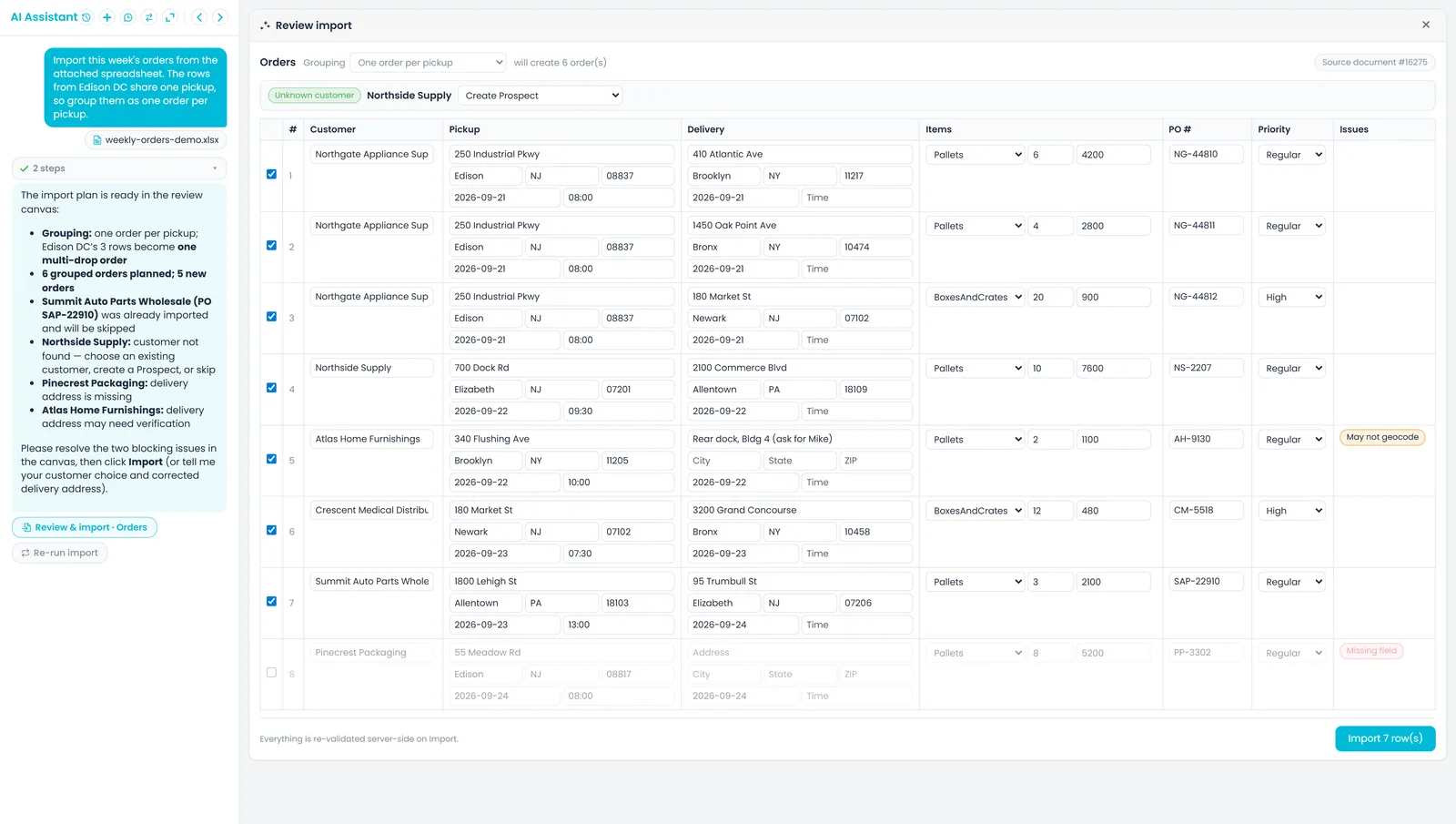Open Priority dropdown for PO CM-5518
1456x824 pixels.
click(1292, 511)
